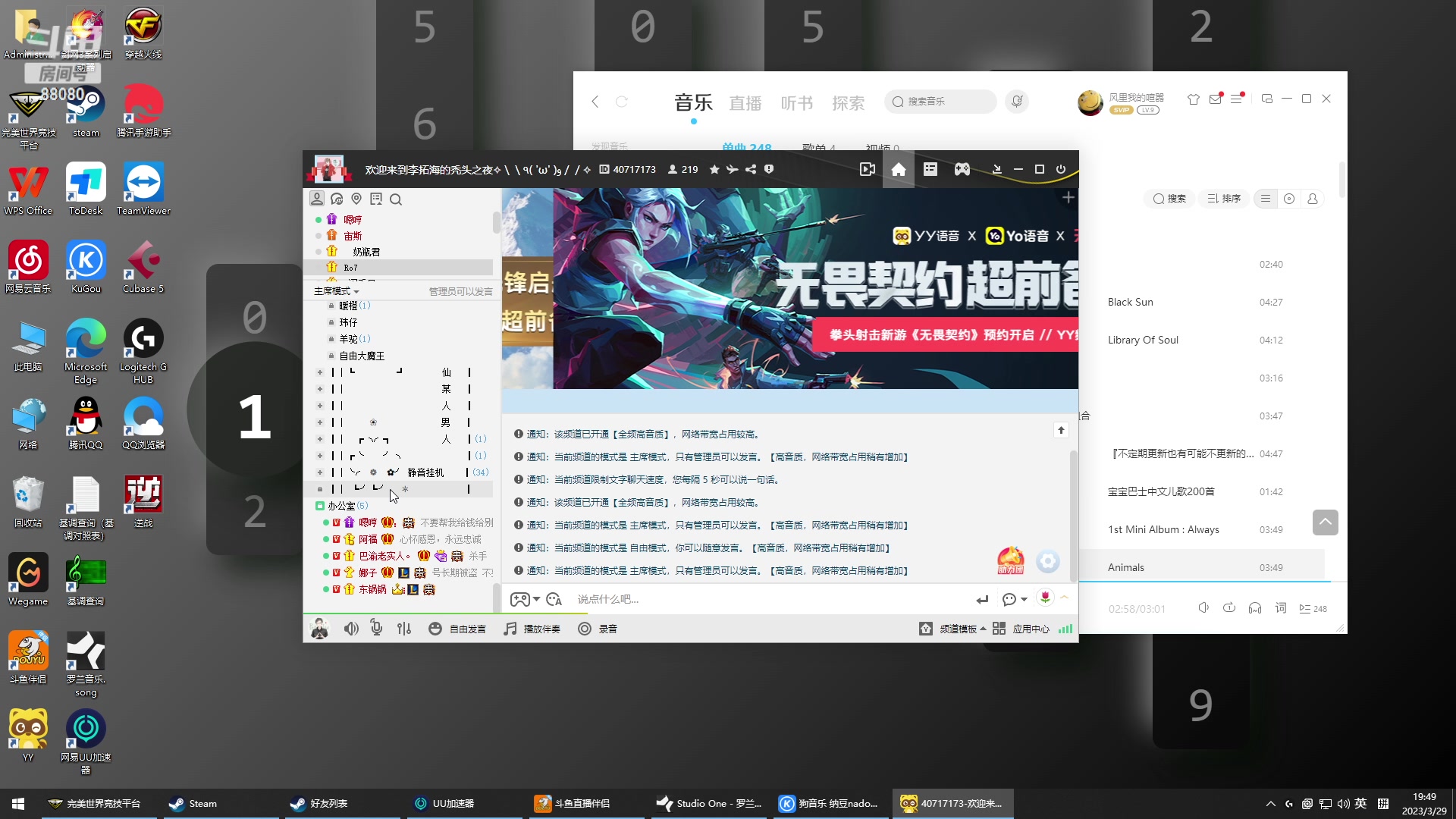Click the search magnifier in YY channel sidebar
Viewport: 1456px width, 819px height.
pyautogui.click(x=396, y=199)
